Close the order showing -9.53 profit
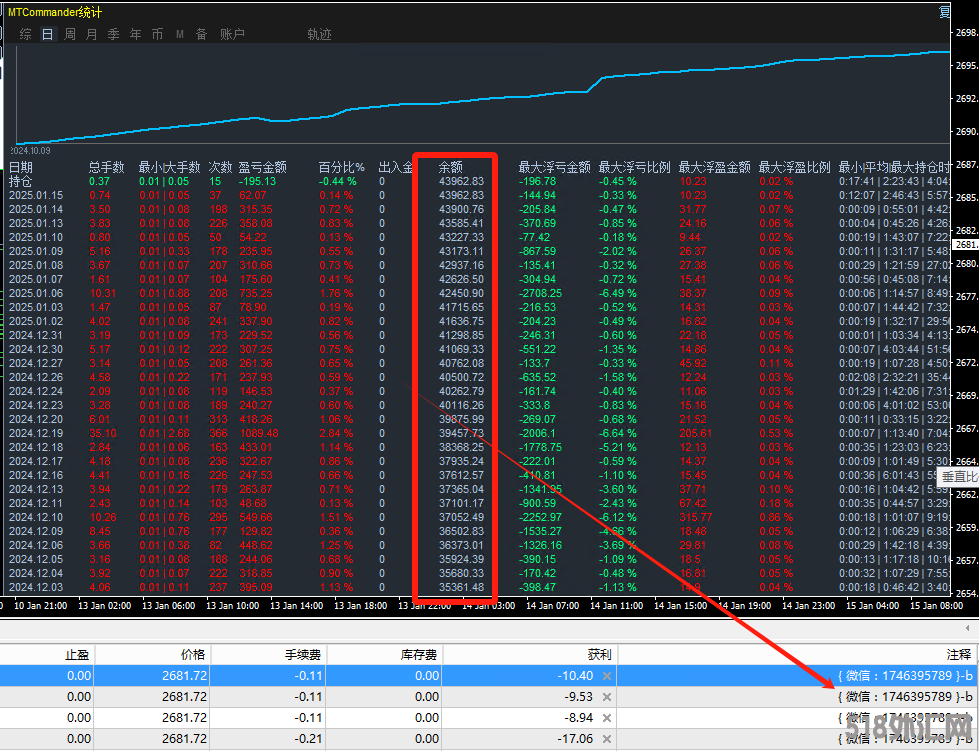This screenshot has height=751, width=979. click(606, 697)
